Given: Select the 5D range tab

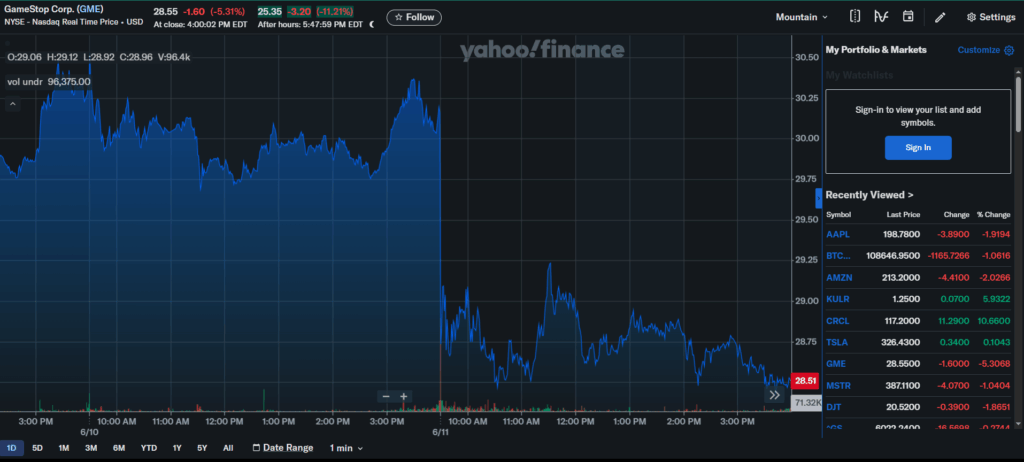Looking at the screenshot, I should pyautogui.click(x=37, y=448).
